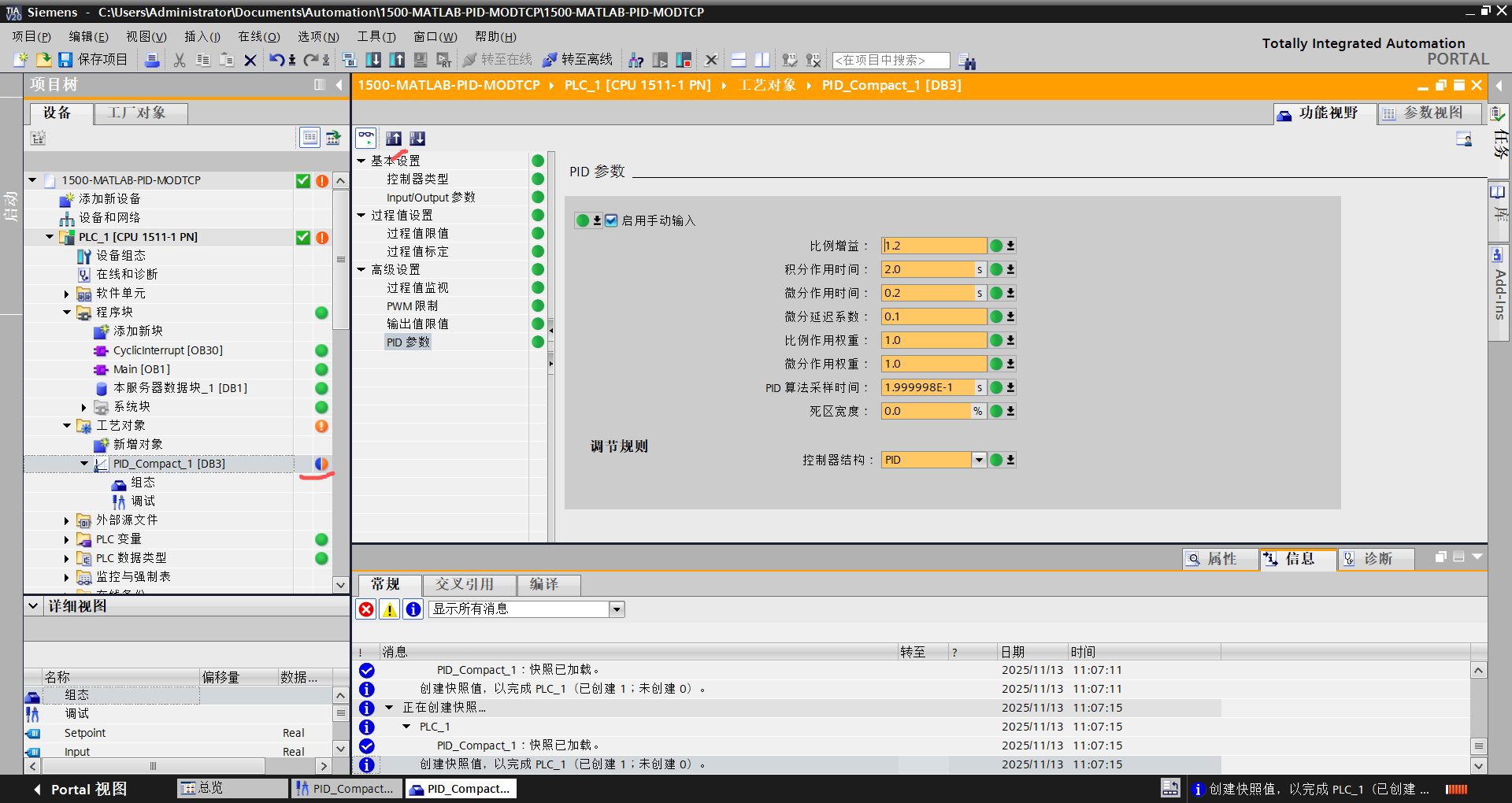Expand the 软件单元 tree node
The height and width of the screenshot is (803, 1512).
67,294
